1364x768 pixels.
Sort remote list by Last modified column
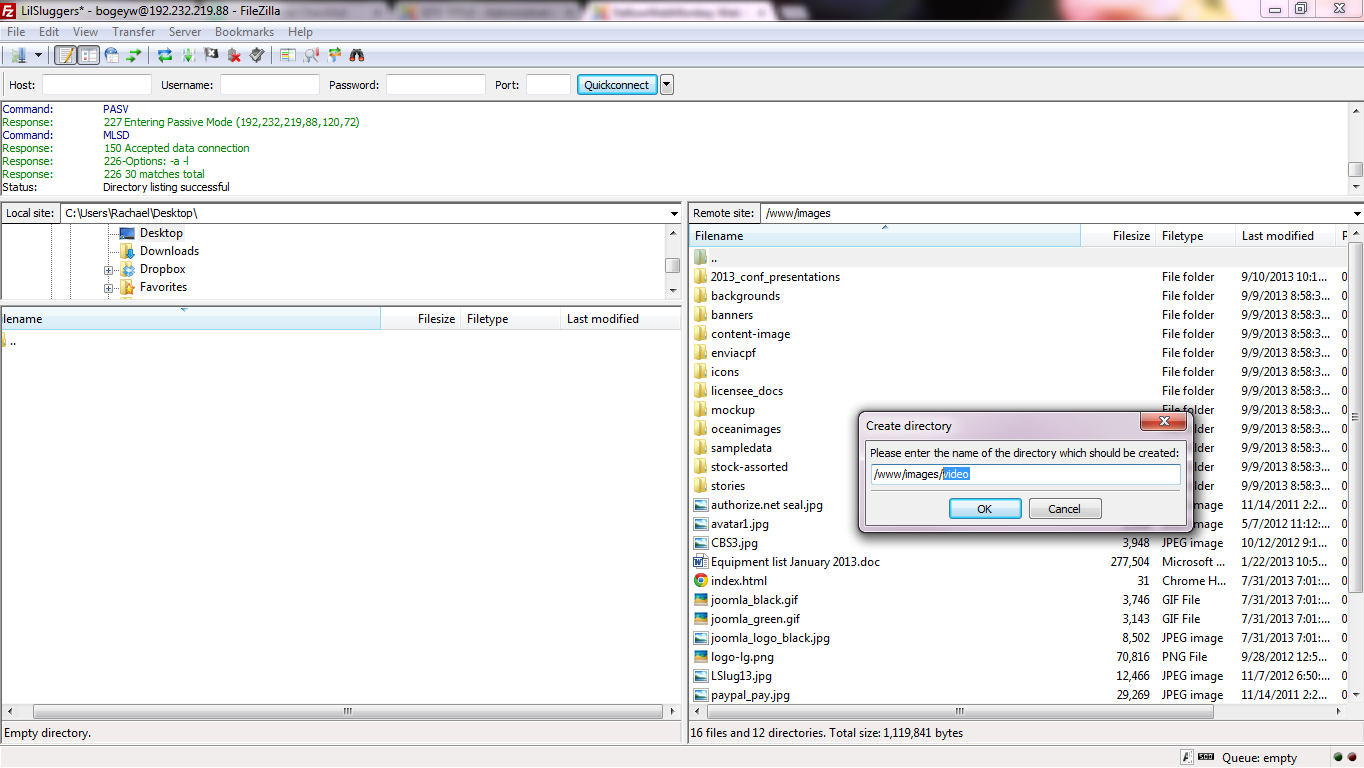(1286, 236)
